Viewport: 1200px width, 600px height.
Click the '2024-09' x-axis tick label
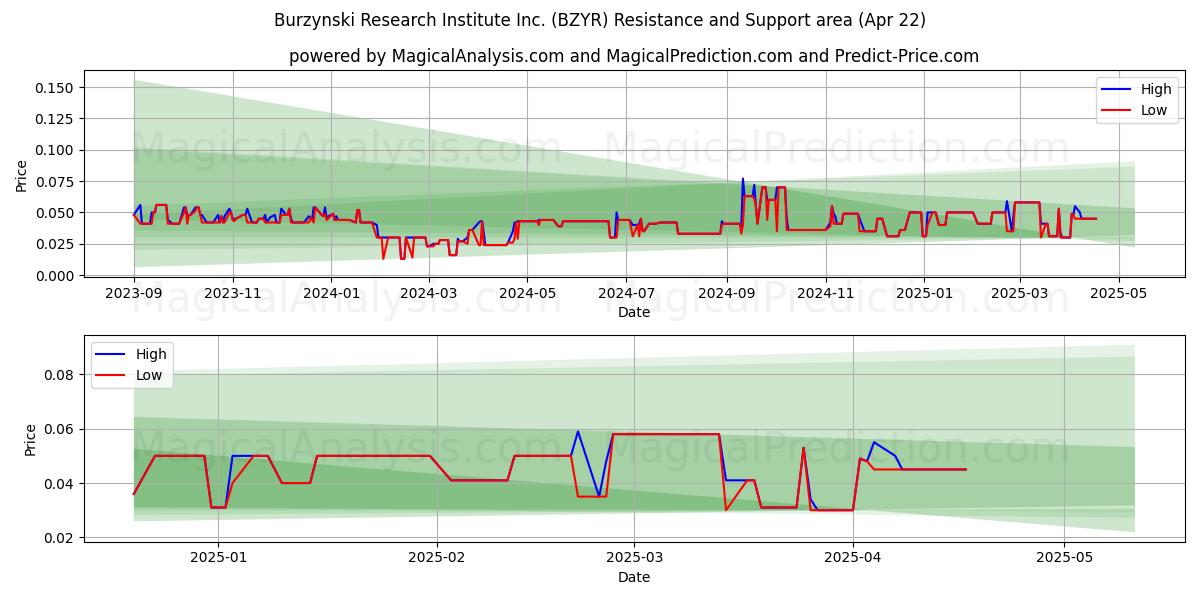726,294
